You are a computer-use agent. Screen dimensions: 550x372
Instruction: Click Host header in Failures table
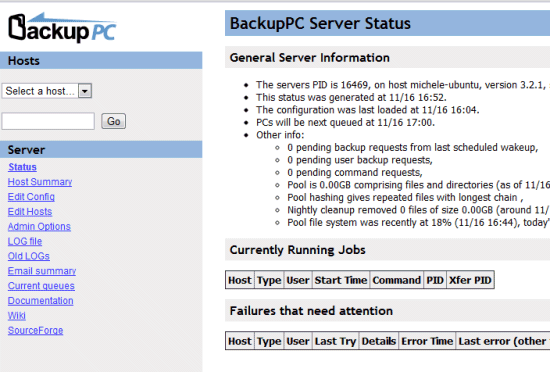[x=240, y=341]
